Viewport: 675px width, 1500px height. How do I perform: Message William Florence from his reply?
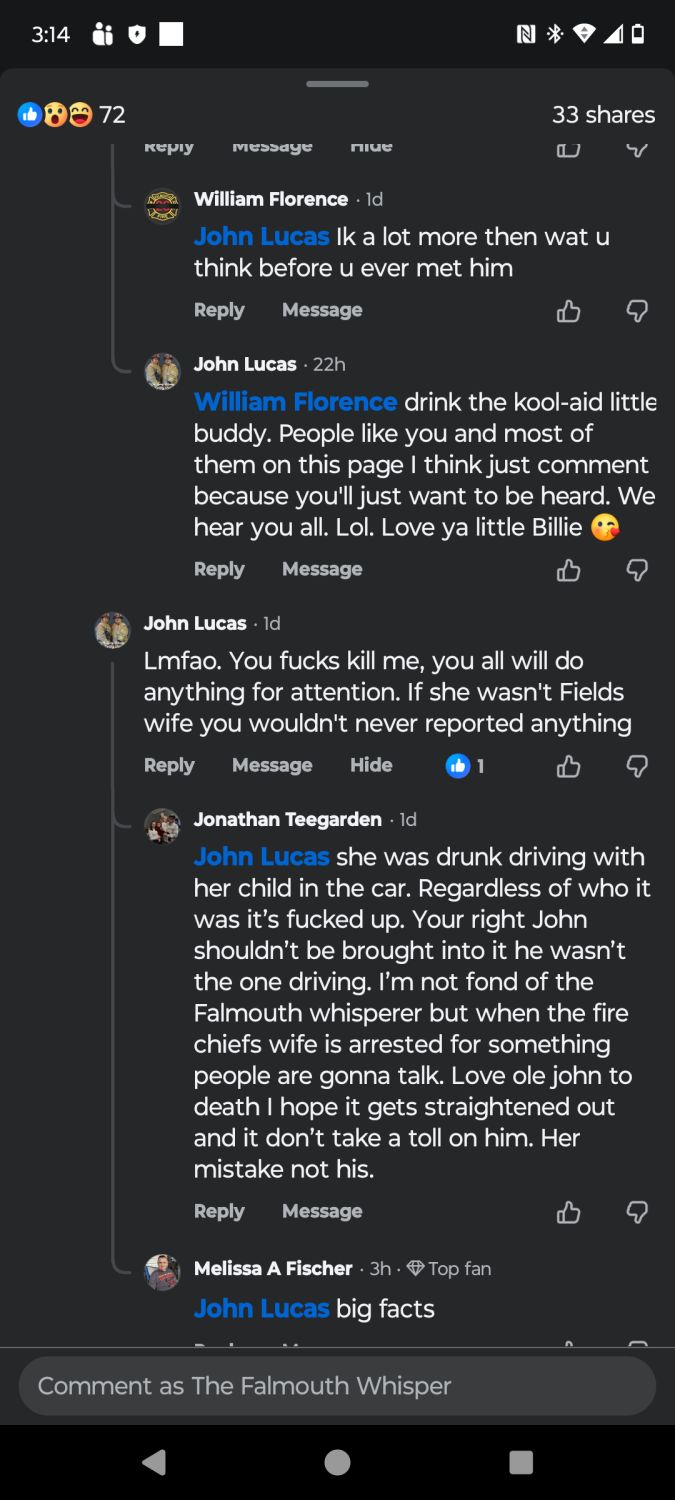click(322, 310)
